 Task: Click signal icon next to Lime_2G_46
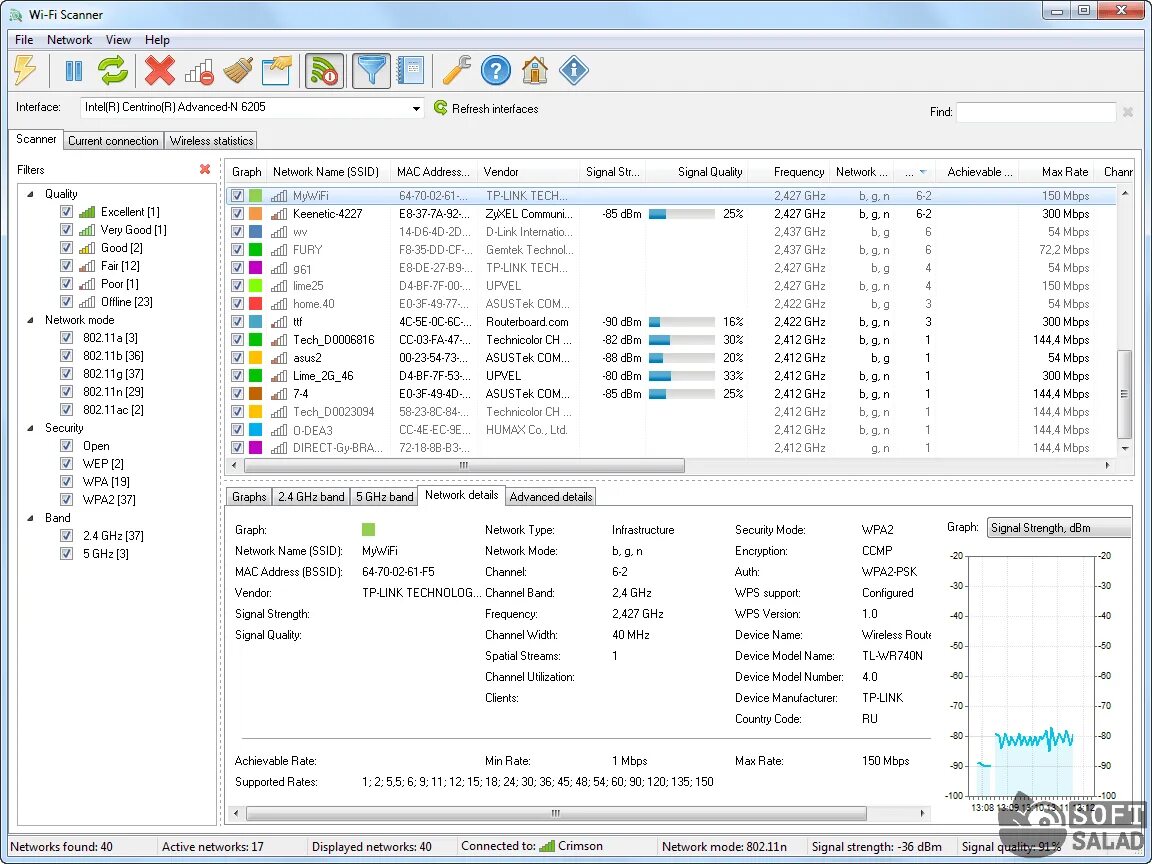point(278,376)
